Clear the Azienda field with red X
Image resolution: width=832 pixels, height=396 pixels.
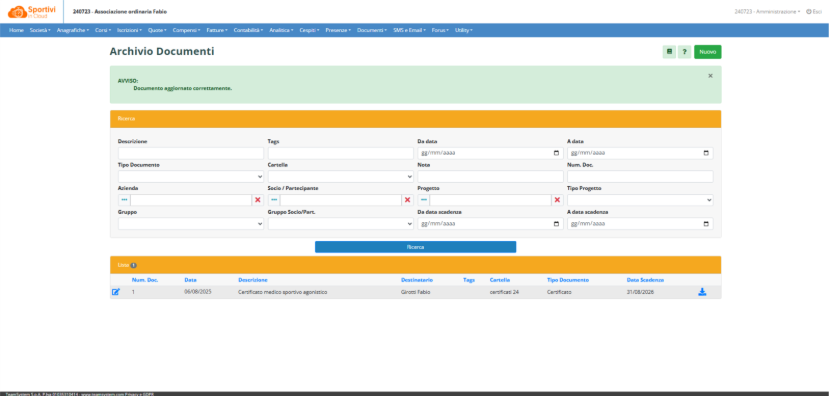(258, 200)
